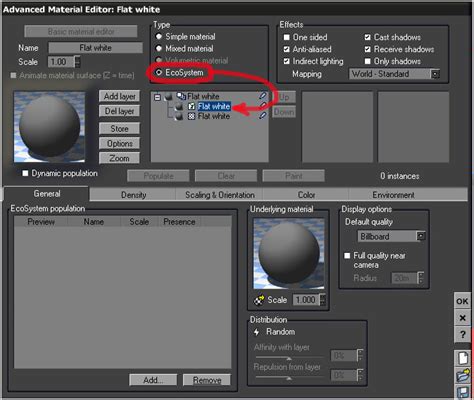This screenshot has height=400, width=474.
Task: Click the Repulsion from layer slider
Action: point(289,377)
